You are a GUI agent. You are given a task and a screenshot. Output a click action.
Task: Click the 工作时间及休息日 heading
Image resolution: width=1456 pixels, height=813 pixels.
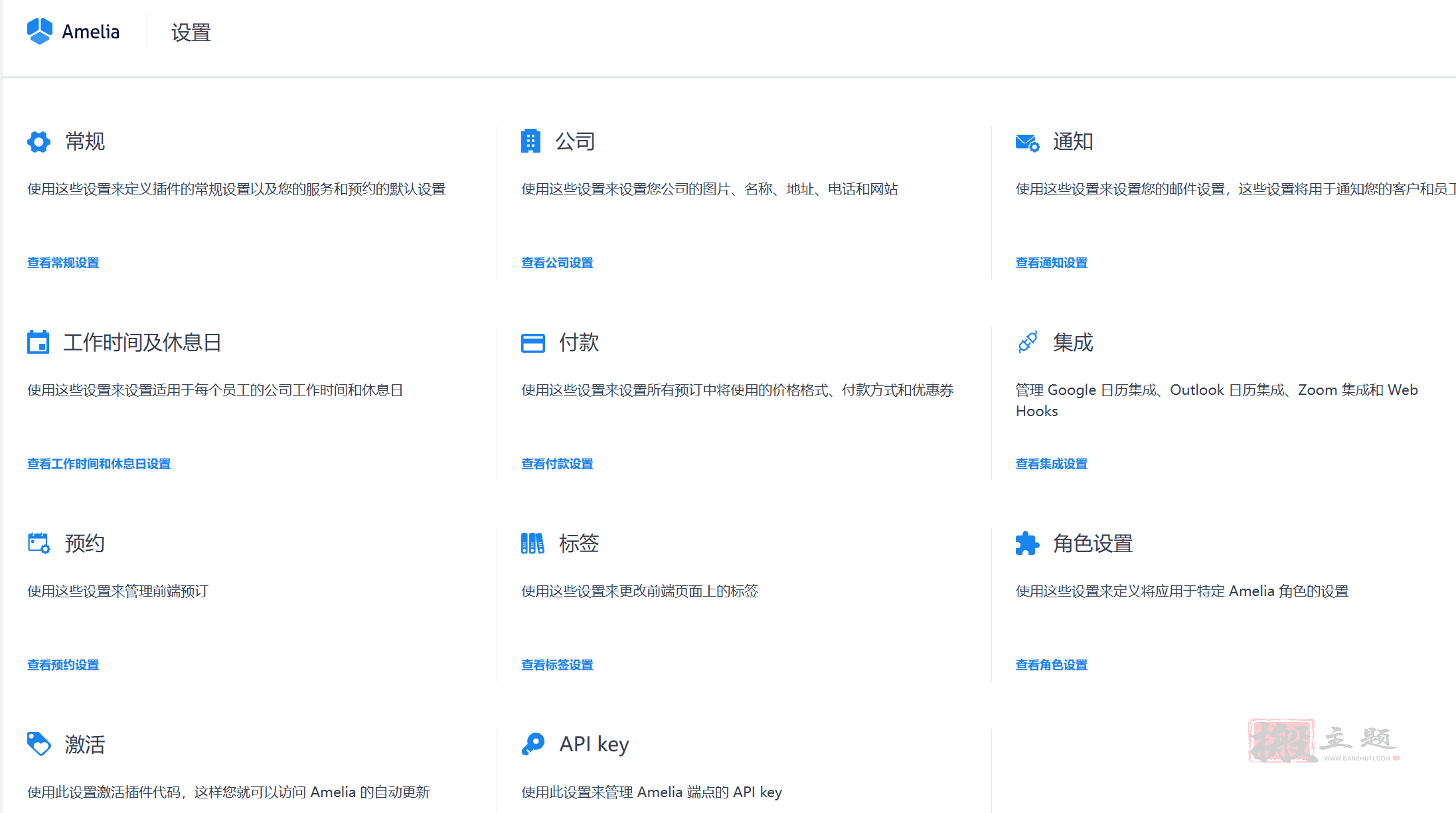(142, 342)
